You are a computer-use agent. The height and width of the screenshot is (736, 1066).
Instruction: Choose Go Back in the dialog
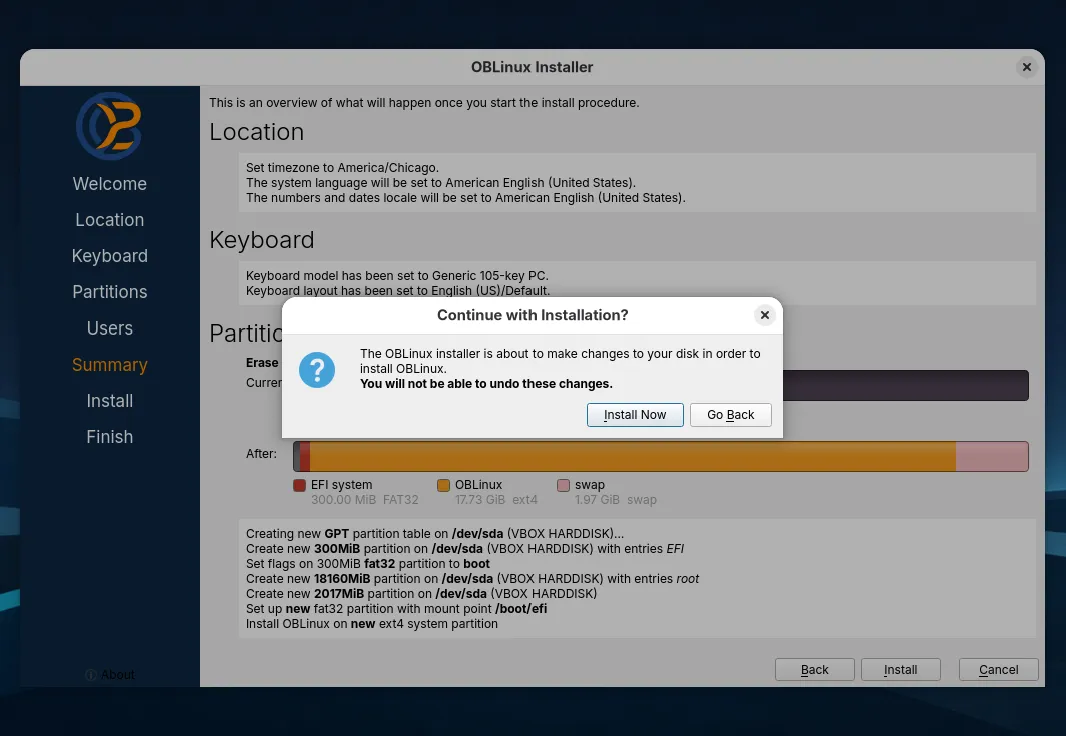pos(730,415)
